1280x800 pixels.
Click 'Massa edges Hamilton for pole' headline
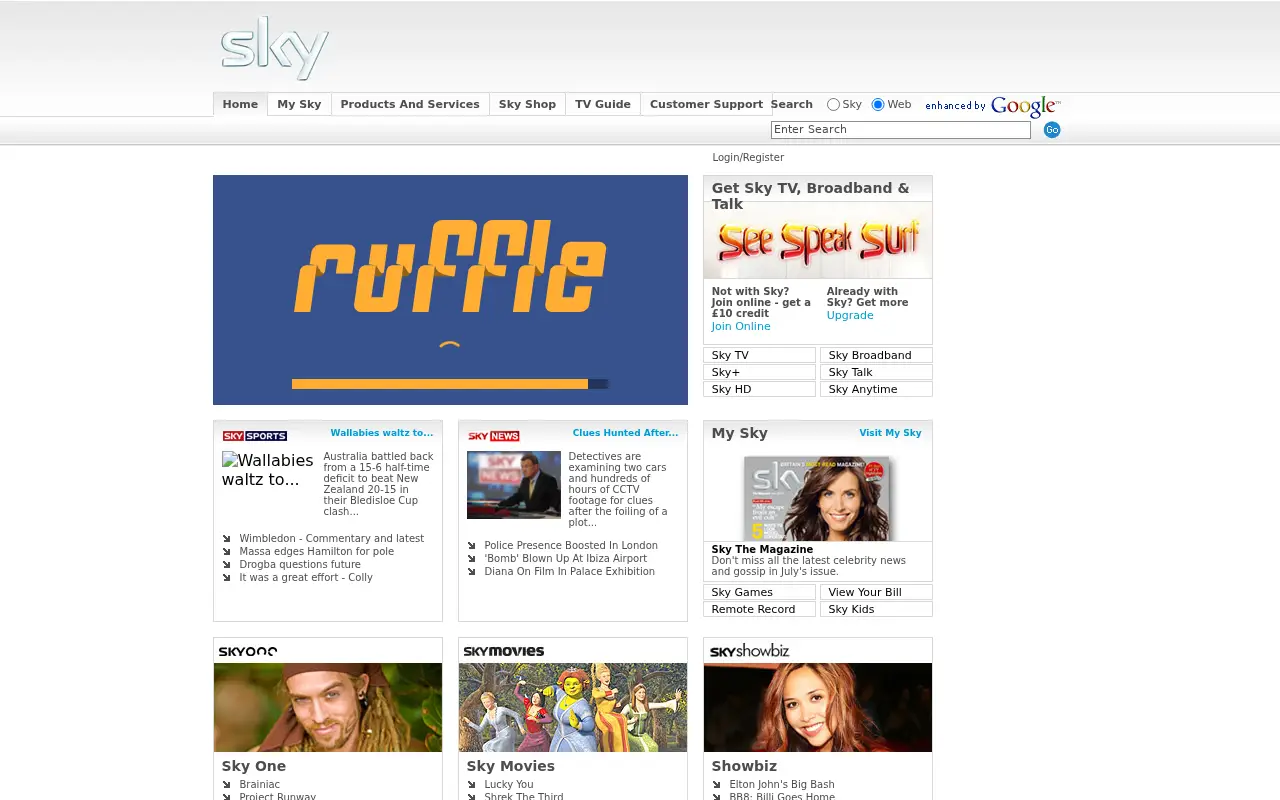pos(317,552)
